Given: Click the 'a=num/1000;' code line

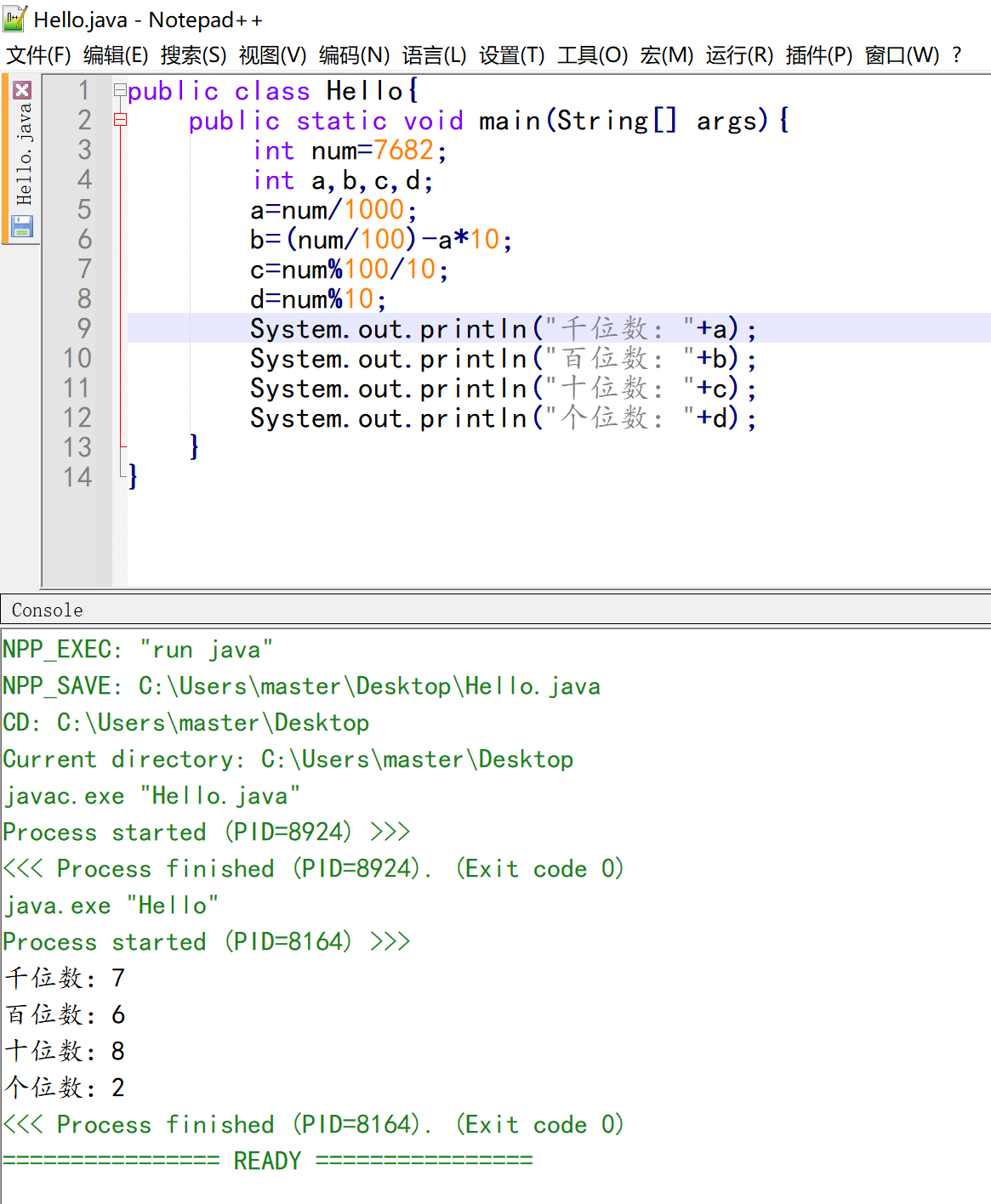Looking at the screenshot, I should click(333, 210).
